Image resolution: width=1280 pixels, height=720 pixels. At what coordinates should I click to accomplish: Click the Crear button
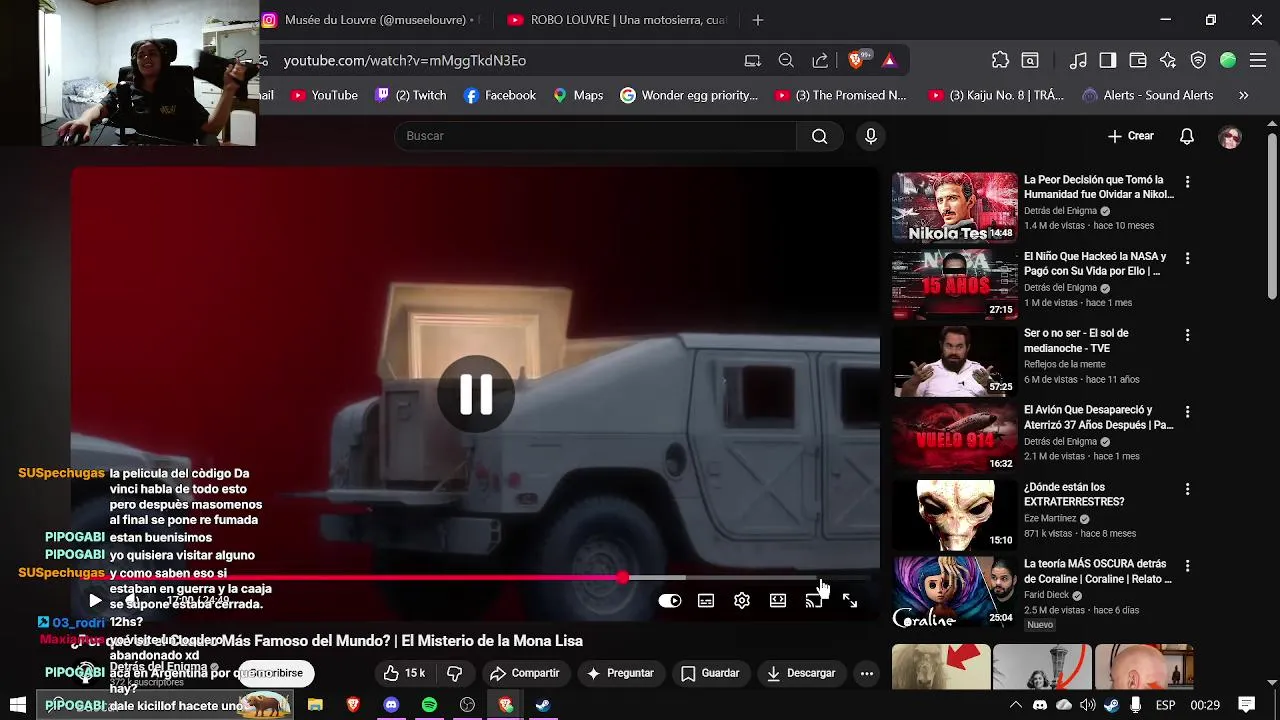pyautogui.click(x=1131, y=136)
